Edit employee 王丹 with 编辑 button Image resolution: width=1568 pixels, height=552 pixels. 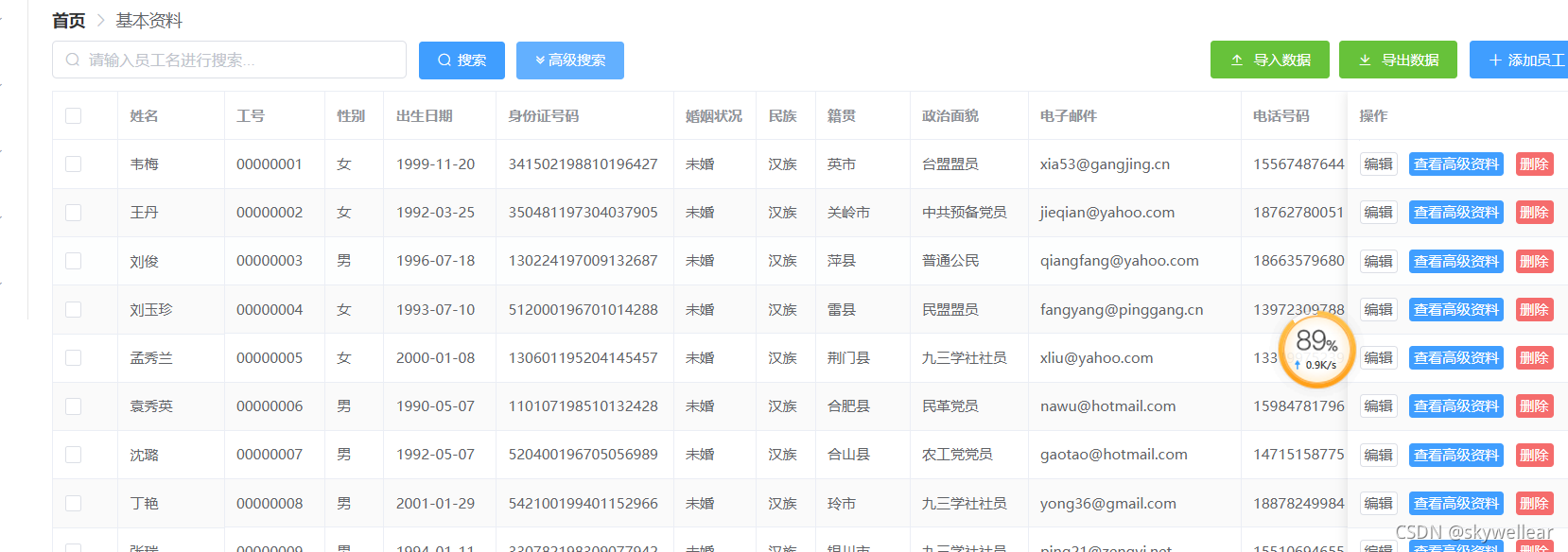pyautogui.click(x=1379, y=213)
